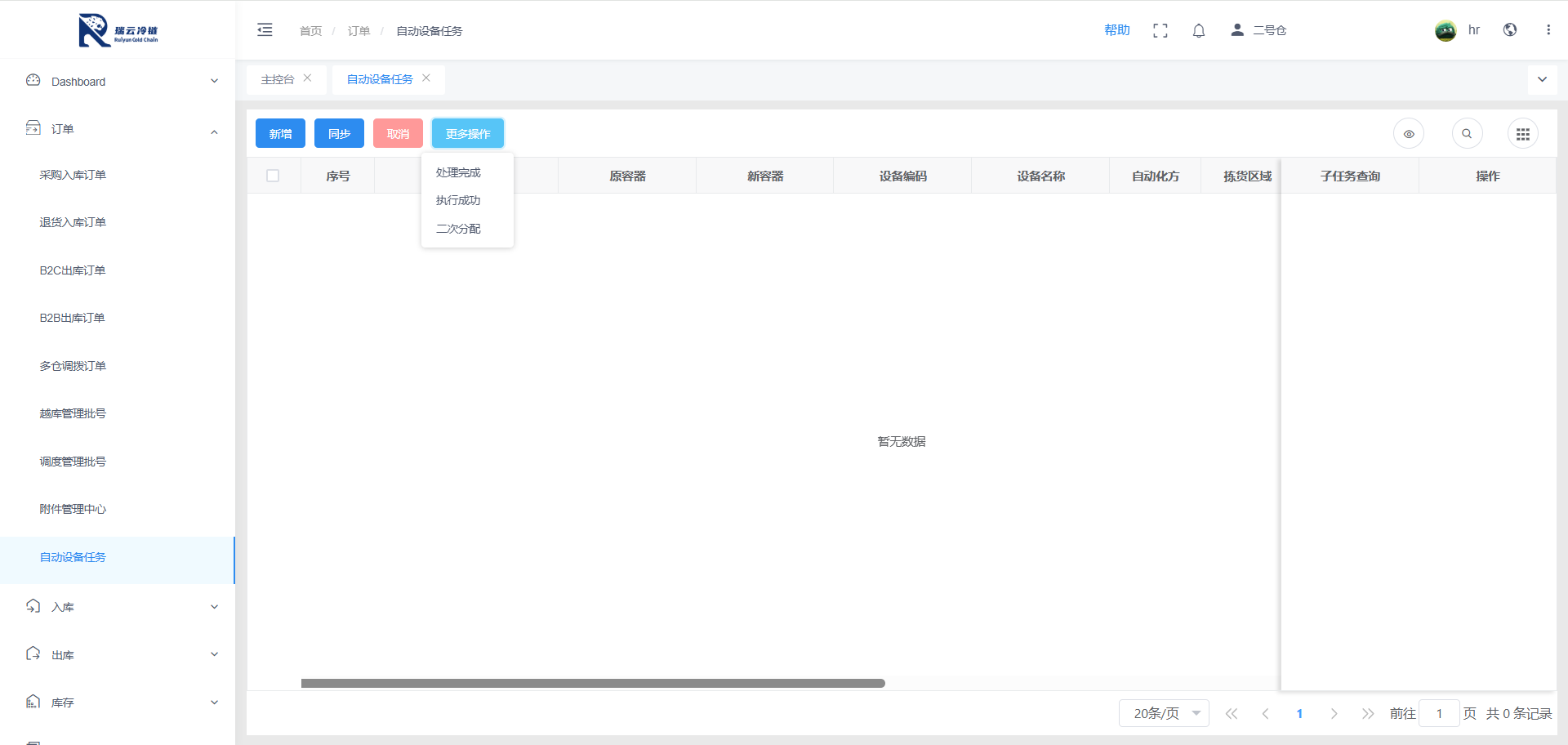Open notifications bell icon
Viewport: 1568px width, 745px height.
pyautogui.click(x=1198, y=30)
